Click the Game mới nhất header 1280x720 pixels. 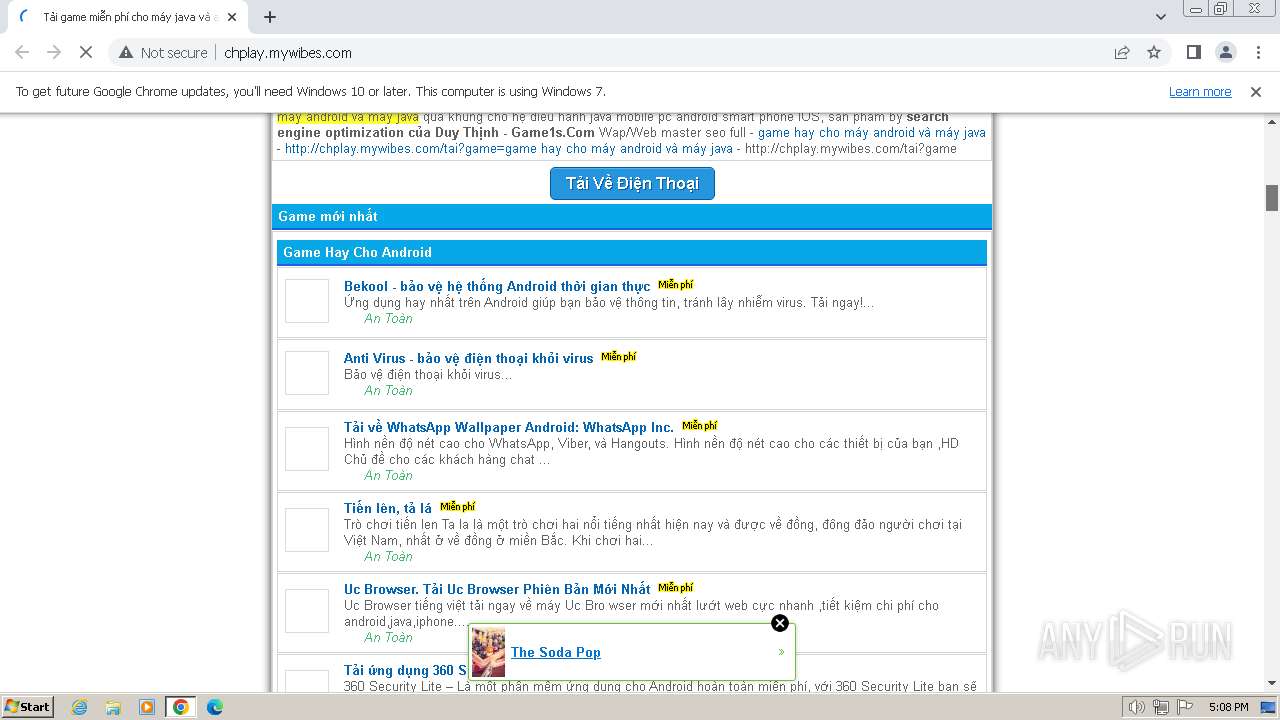coord(632,216)
